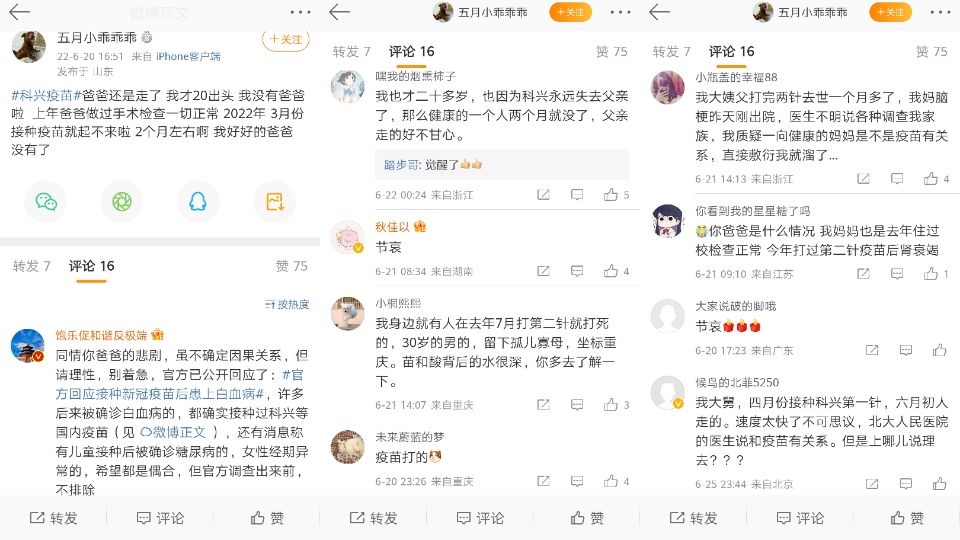Viewport: 960px width, 540px height.
Task: Open more options menu in right panel header
Action: (940, 12)
